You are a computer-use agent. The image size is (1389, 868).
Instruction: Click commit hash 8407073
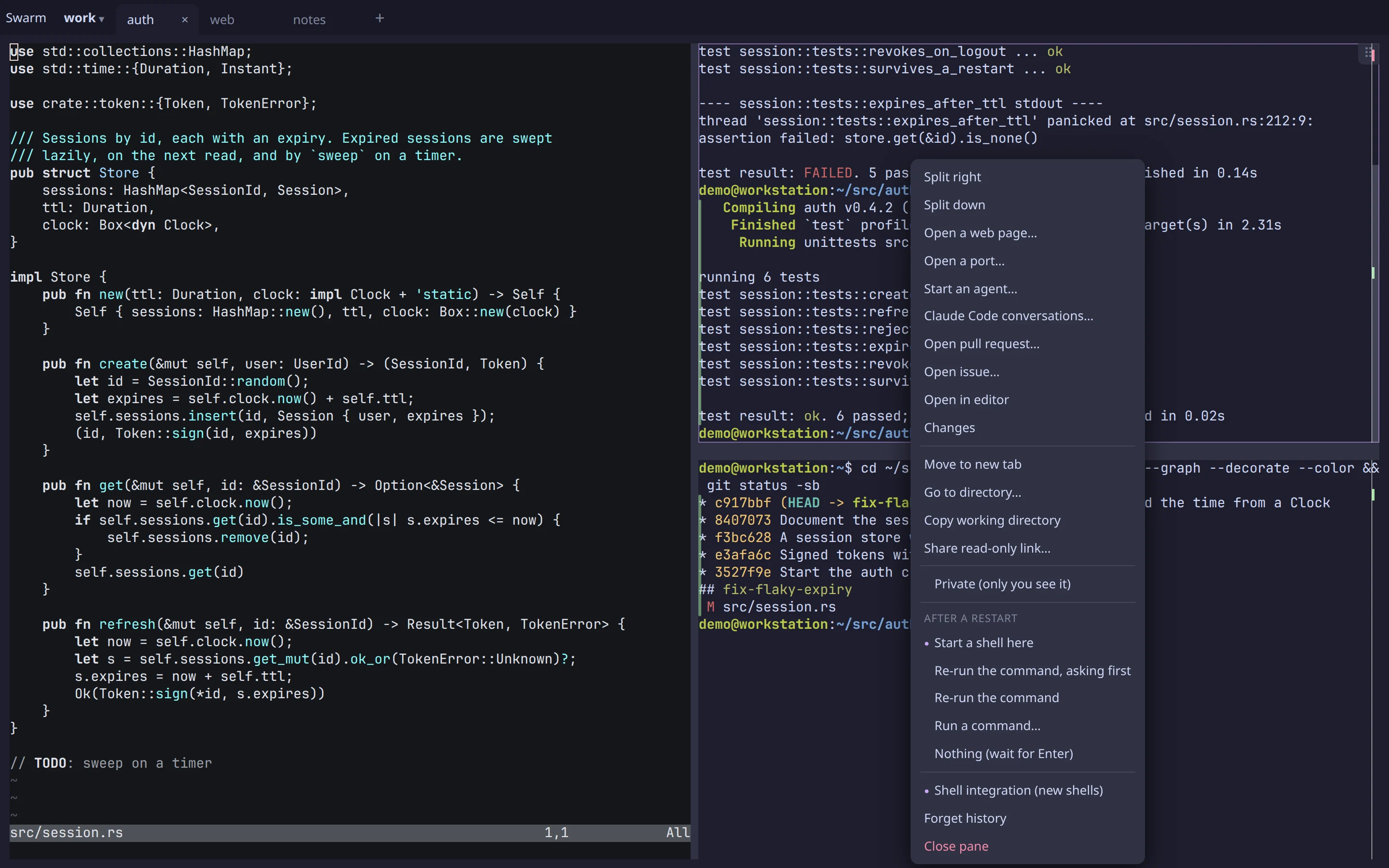[x=743, y=520]
